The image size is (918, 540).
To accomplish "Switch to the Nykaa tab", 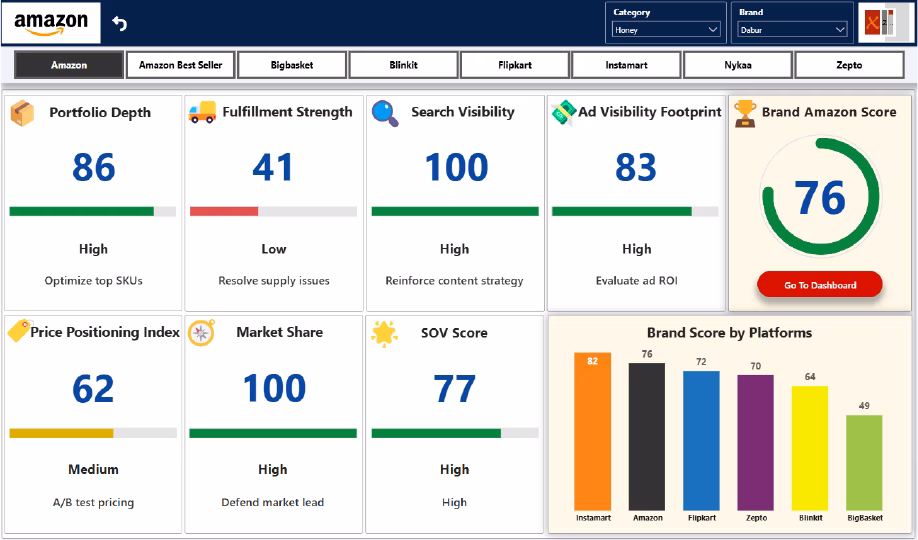I will 738,65.
